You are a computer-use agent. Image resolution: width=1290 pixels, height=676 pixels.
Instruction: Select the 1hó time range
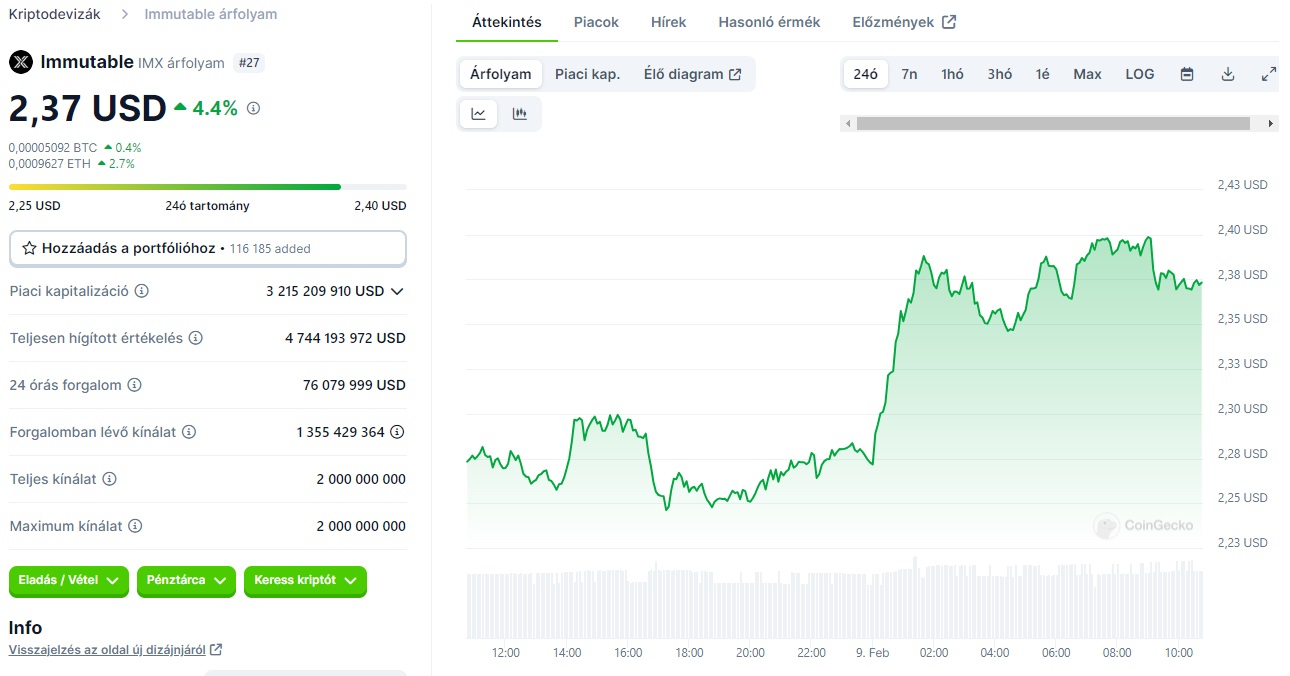[x=952, y=74]
